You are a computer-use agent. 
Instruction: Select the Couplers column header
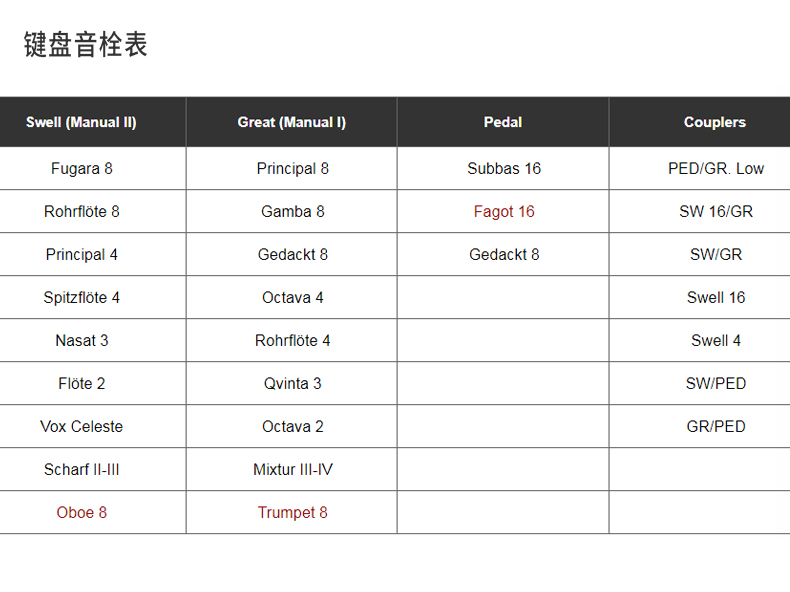tap(714, 122)
